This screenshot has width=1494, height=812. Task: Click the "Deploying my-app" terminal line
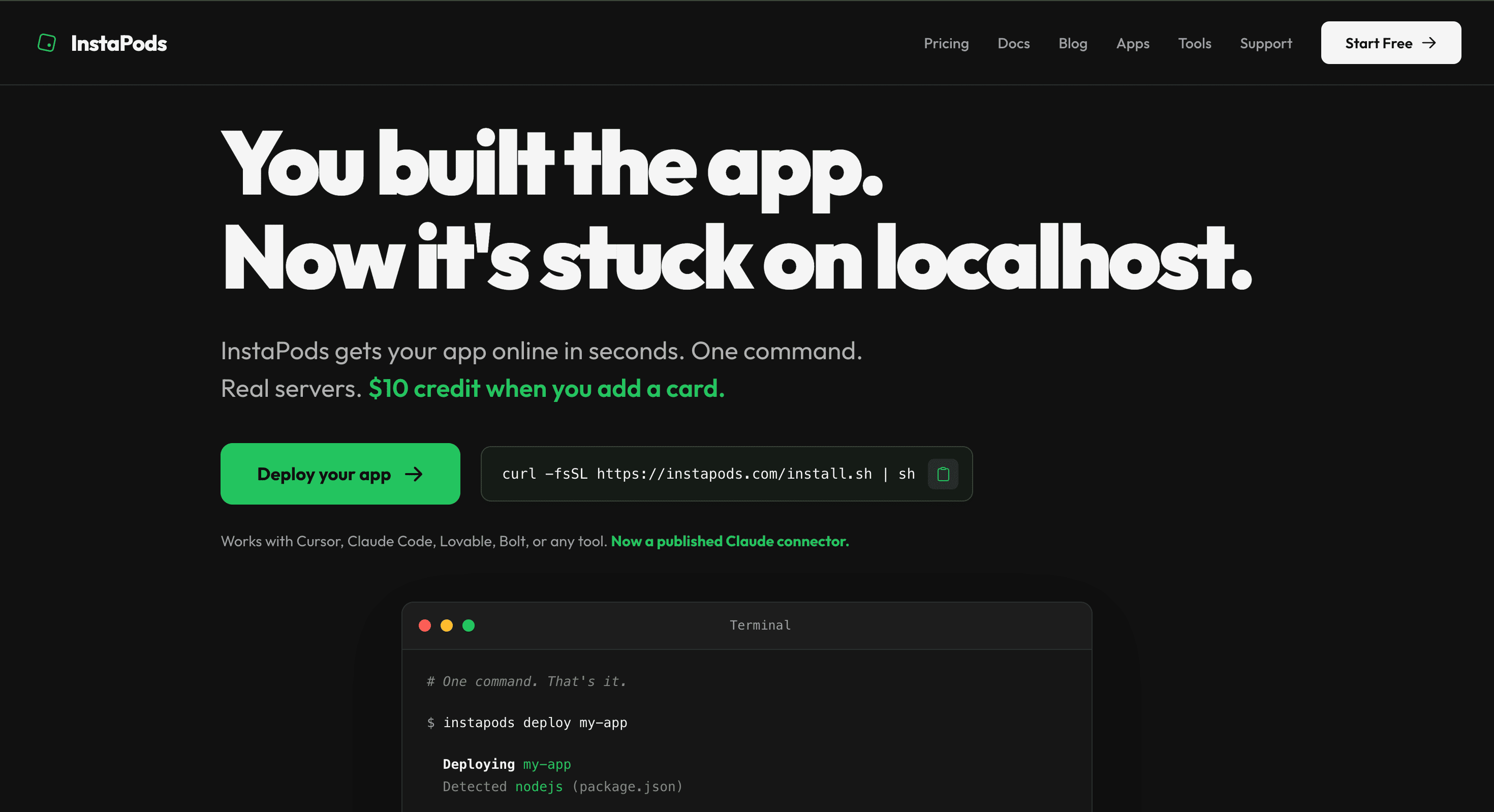(x=506, y=764)
